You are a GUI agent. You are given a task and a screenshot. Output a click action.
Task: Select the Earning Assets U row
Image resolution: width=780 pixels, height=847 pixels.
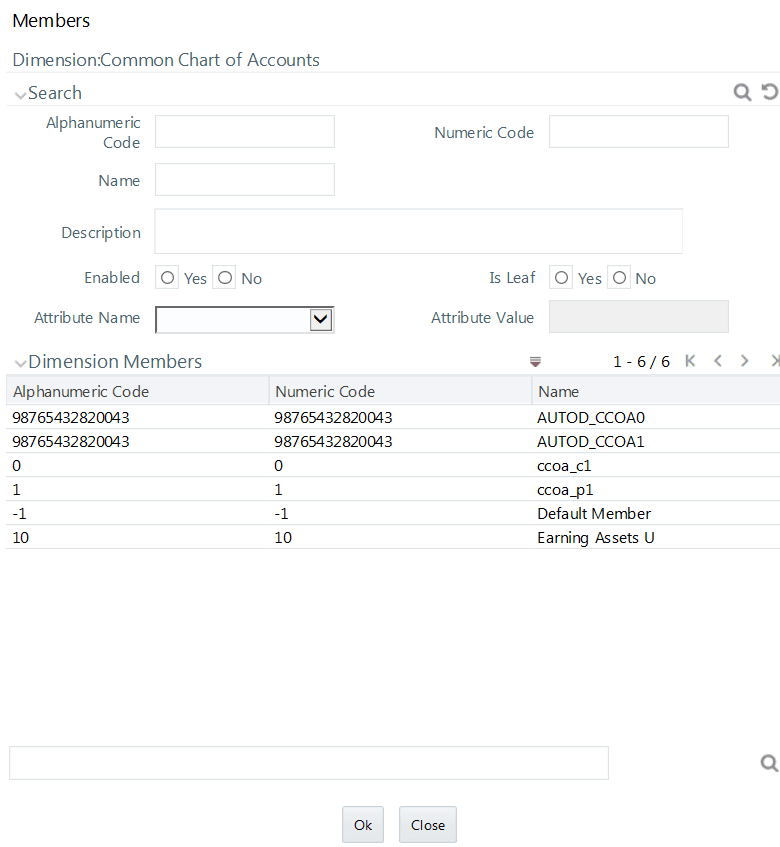point(393,537)
